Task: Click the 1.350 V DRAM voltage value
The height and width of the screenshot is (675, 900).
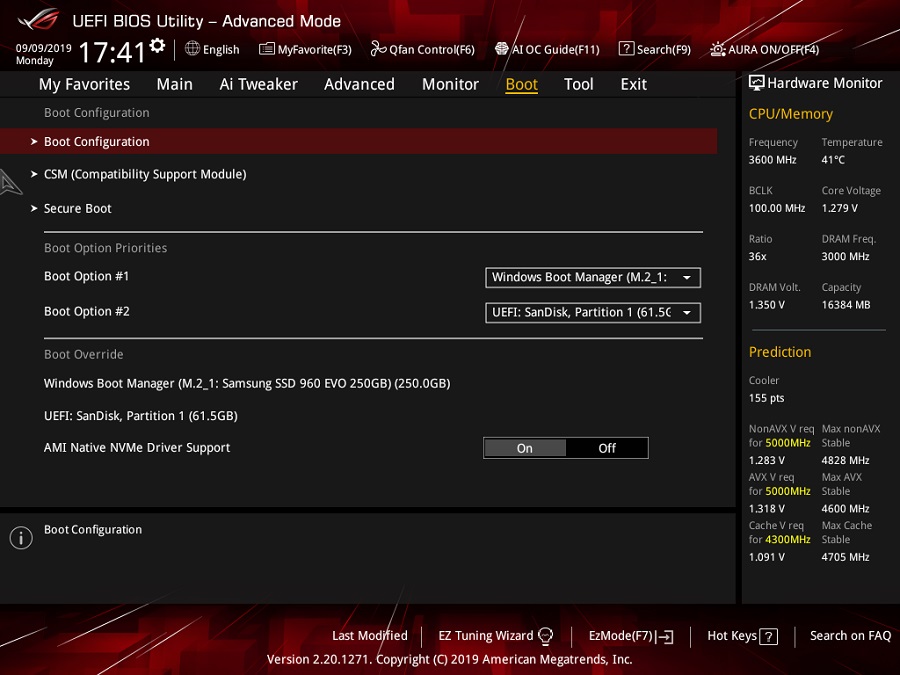Action: (x=766, y=305)
